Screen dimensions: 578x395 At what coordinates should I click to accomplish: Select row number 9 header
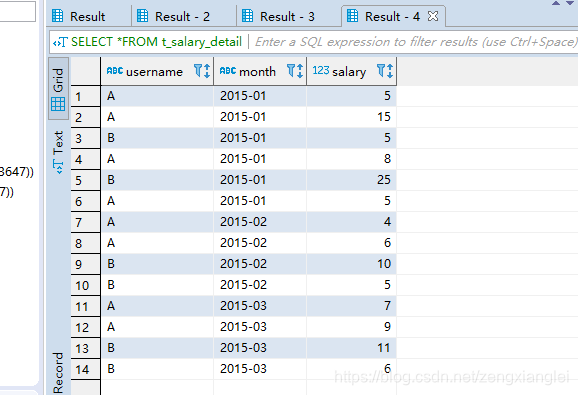(86, 265)
